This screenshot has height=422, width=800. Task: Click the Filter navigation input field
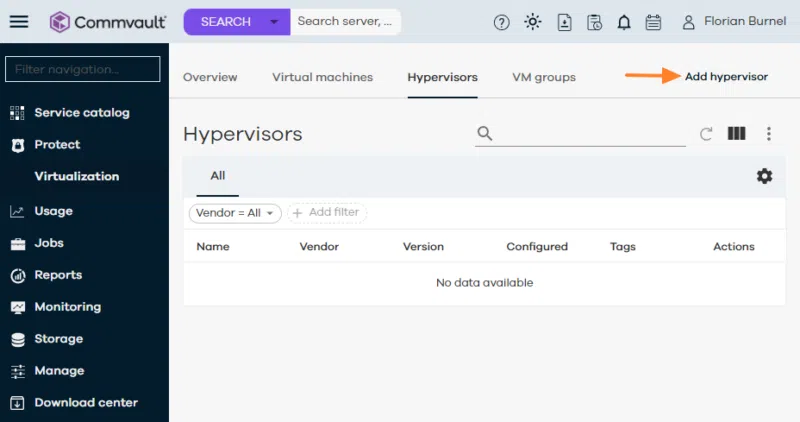[x=83, y=69]
